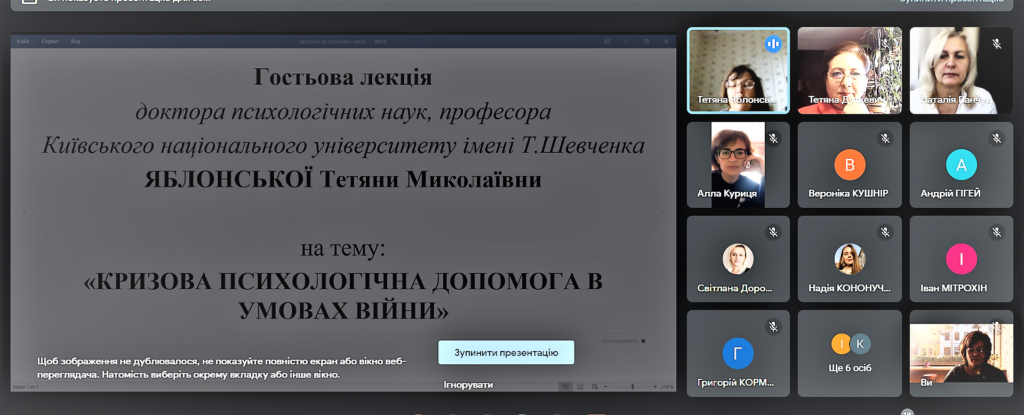
Task: Open the 'Вид' menu in Word
Action: [75, 41]
